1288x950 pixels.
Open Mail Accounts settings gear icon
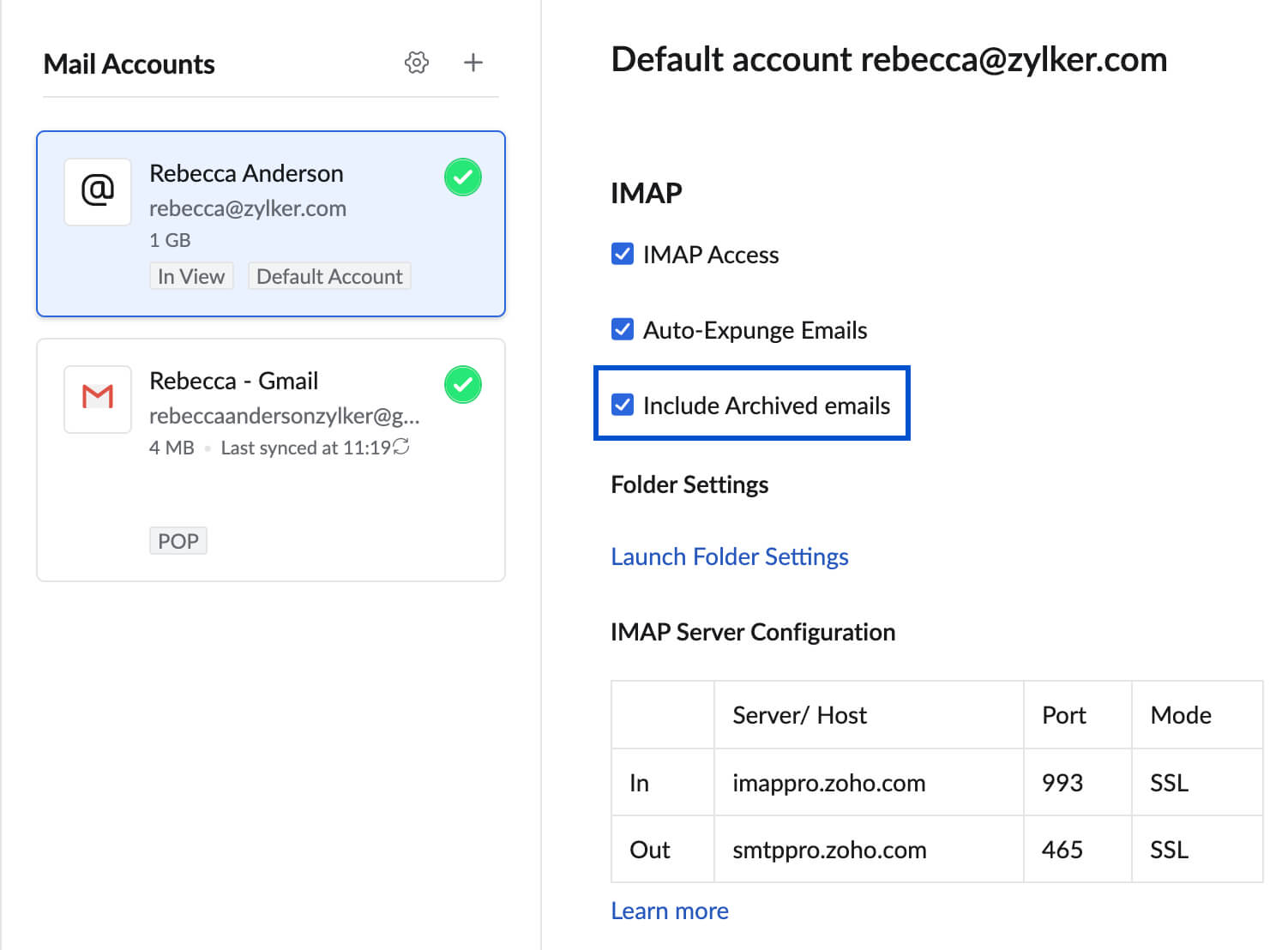417,63
